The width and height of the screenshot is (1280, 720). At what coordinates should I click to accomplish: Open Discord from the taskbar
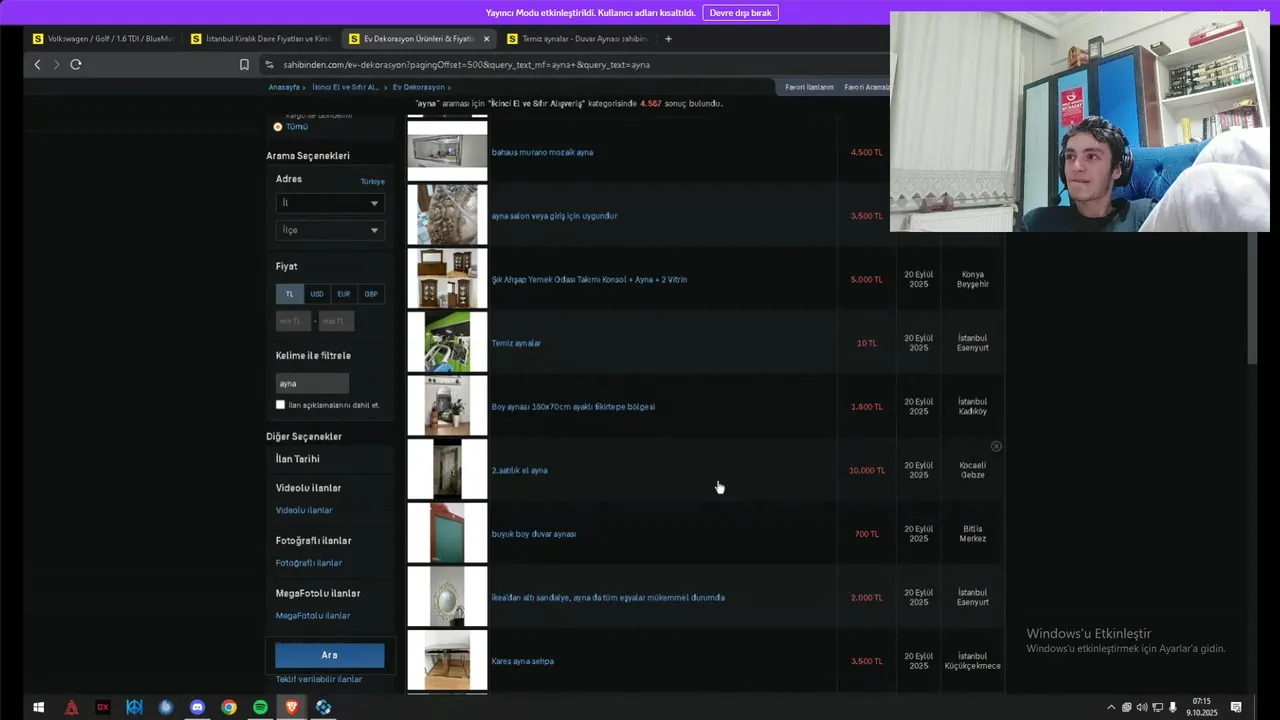click(x=197, y=707)
